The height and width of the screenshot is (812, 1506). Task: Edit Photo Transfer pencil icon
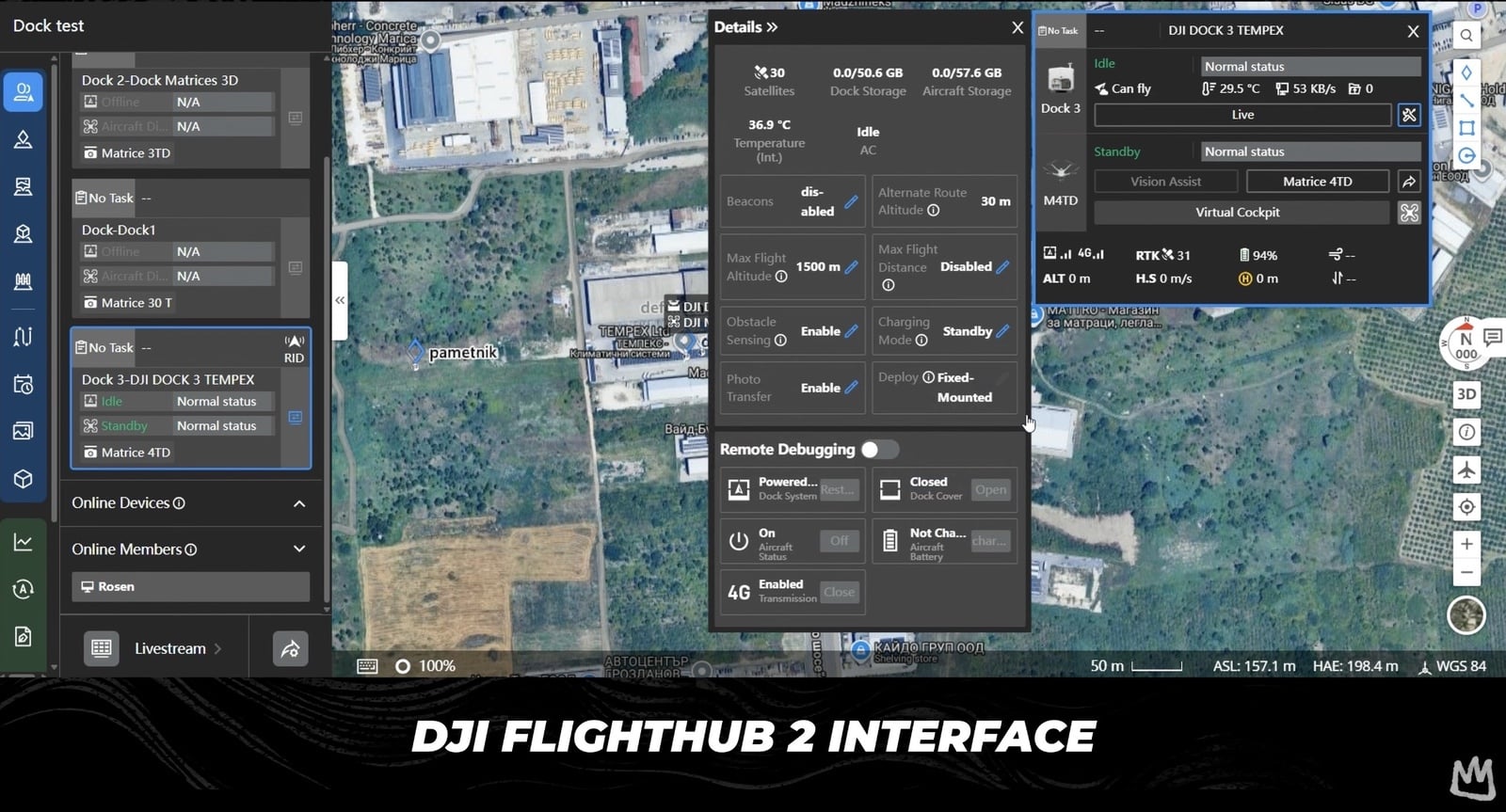[851, 388]
